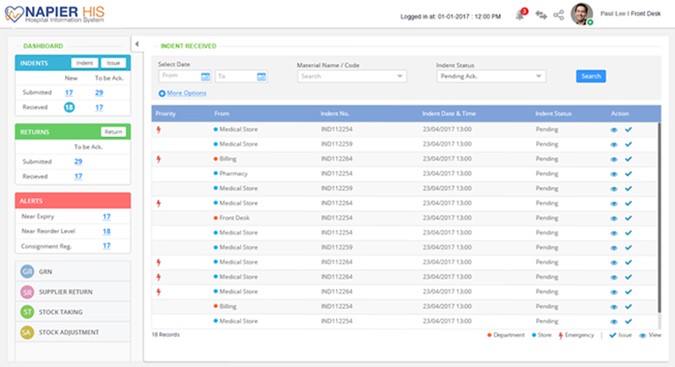The height and width of the screenshot is (367, 675).
Task: Open the From date calendar icon
Action: tap(205, 77)
